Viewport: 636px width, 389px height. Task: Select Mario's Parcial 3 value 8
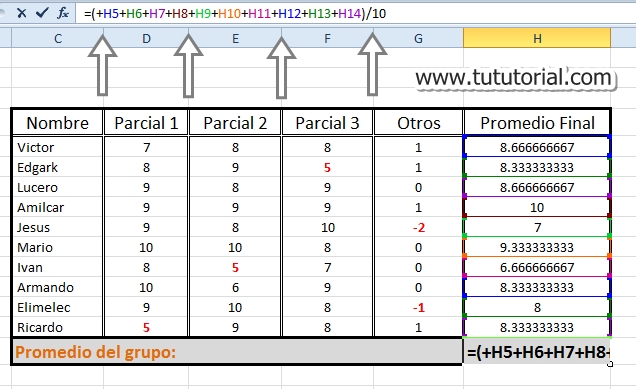coord(327,247)
